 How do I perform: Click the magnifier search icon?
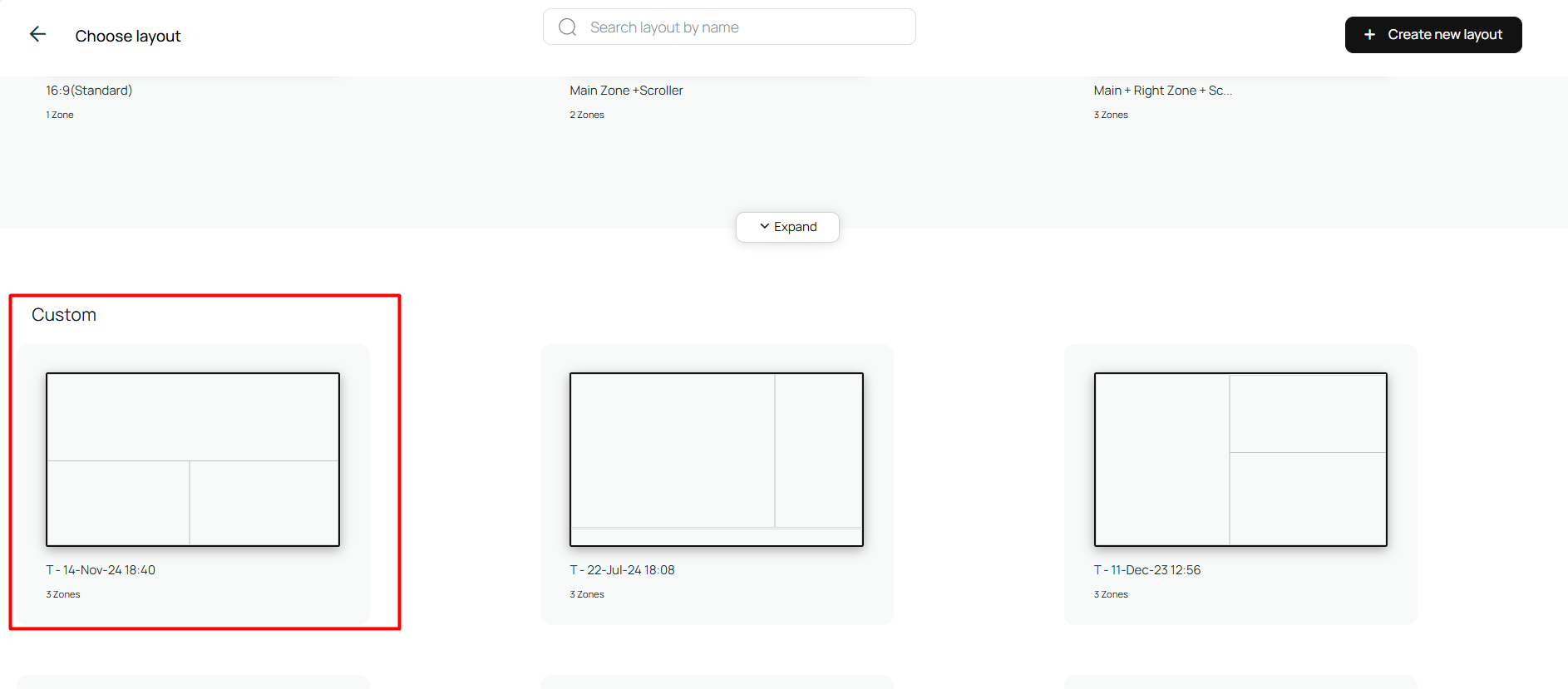click(568, 27)
